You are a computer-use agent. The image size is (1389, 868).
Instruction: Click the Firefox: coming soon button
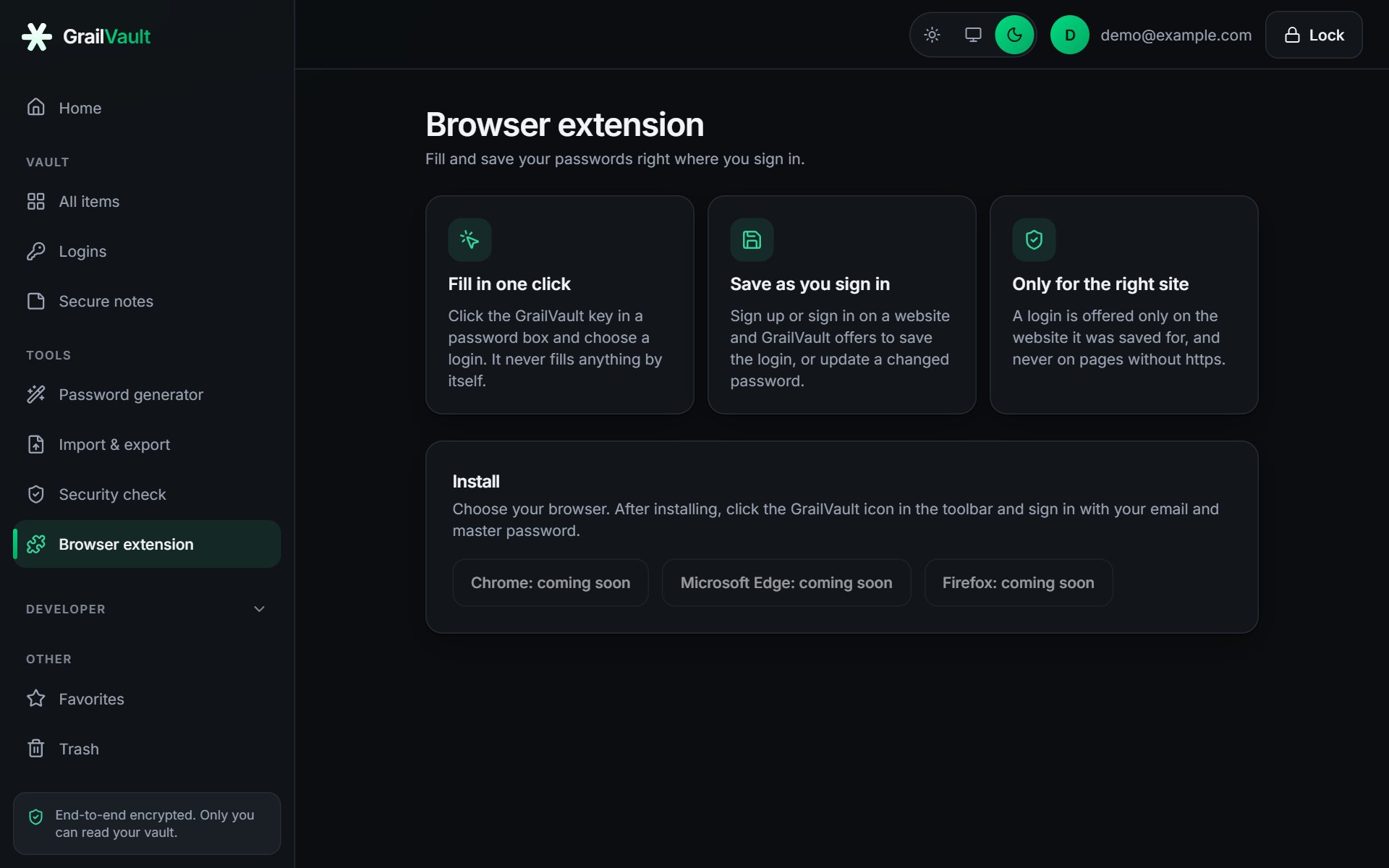point(1018,582)
